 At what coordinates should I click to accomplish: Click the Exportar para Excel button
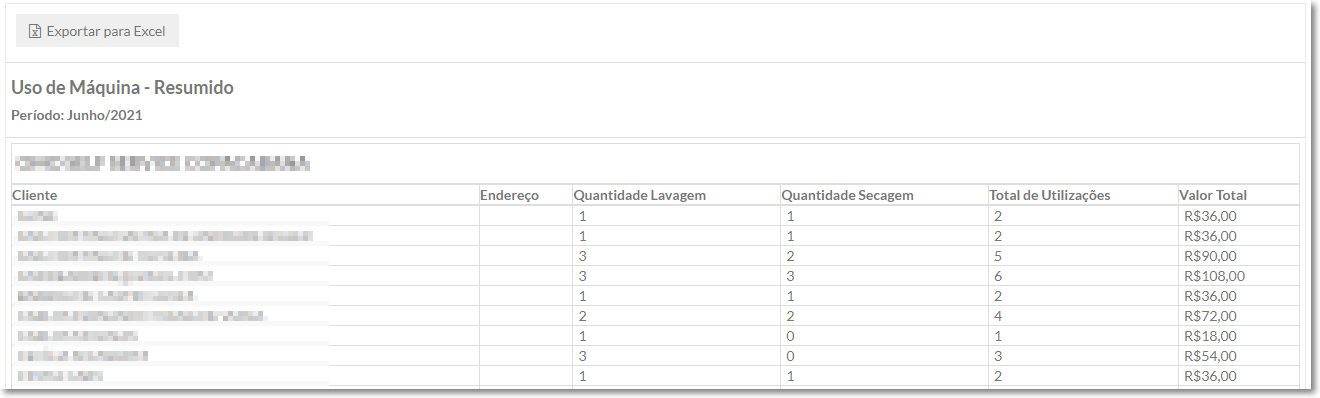(97, 31)
